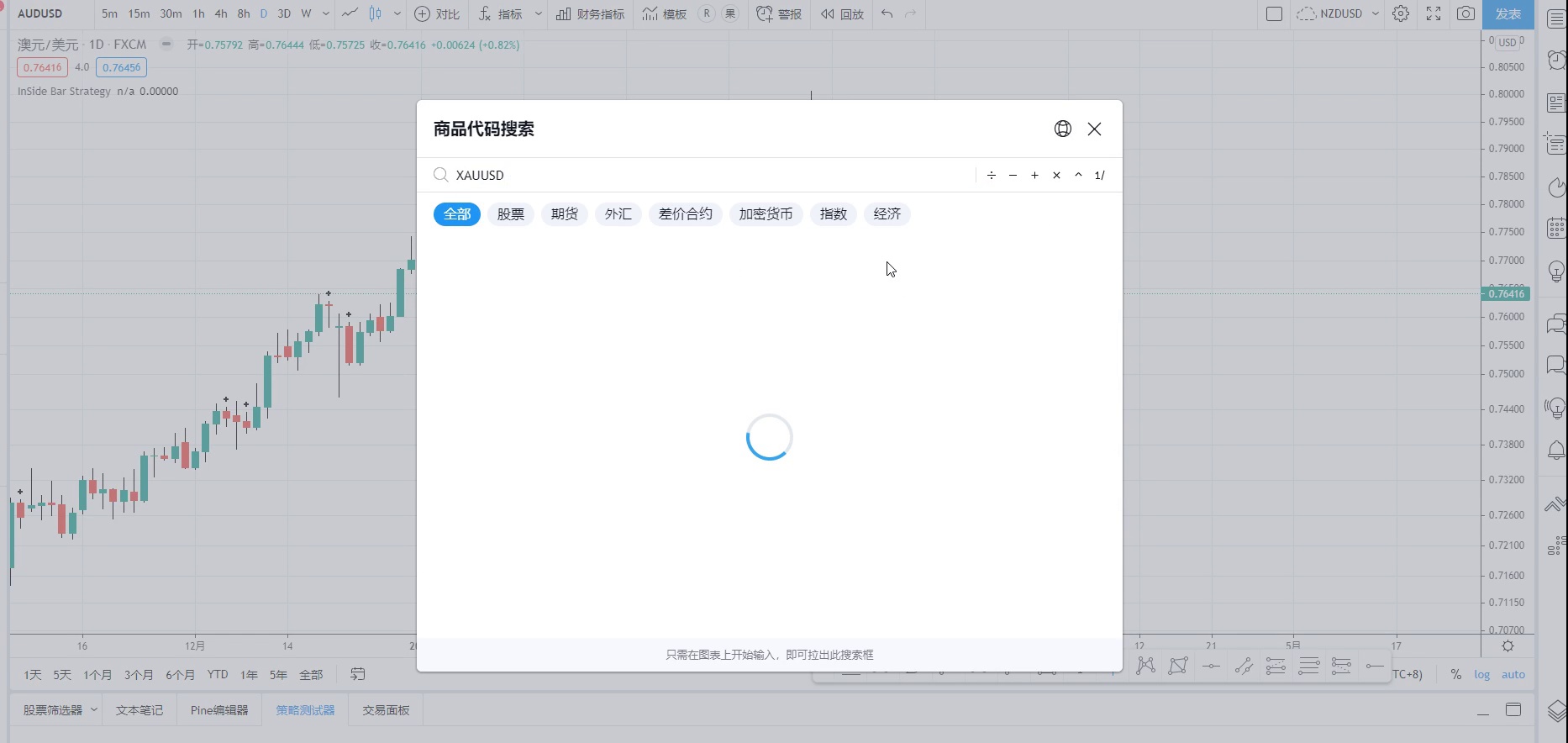The image size is (1568, 743).
Task: Open the 模板 indicator templates
Action: pyautogui.click(x=664, y=13)
